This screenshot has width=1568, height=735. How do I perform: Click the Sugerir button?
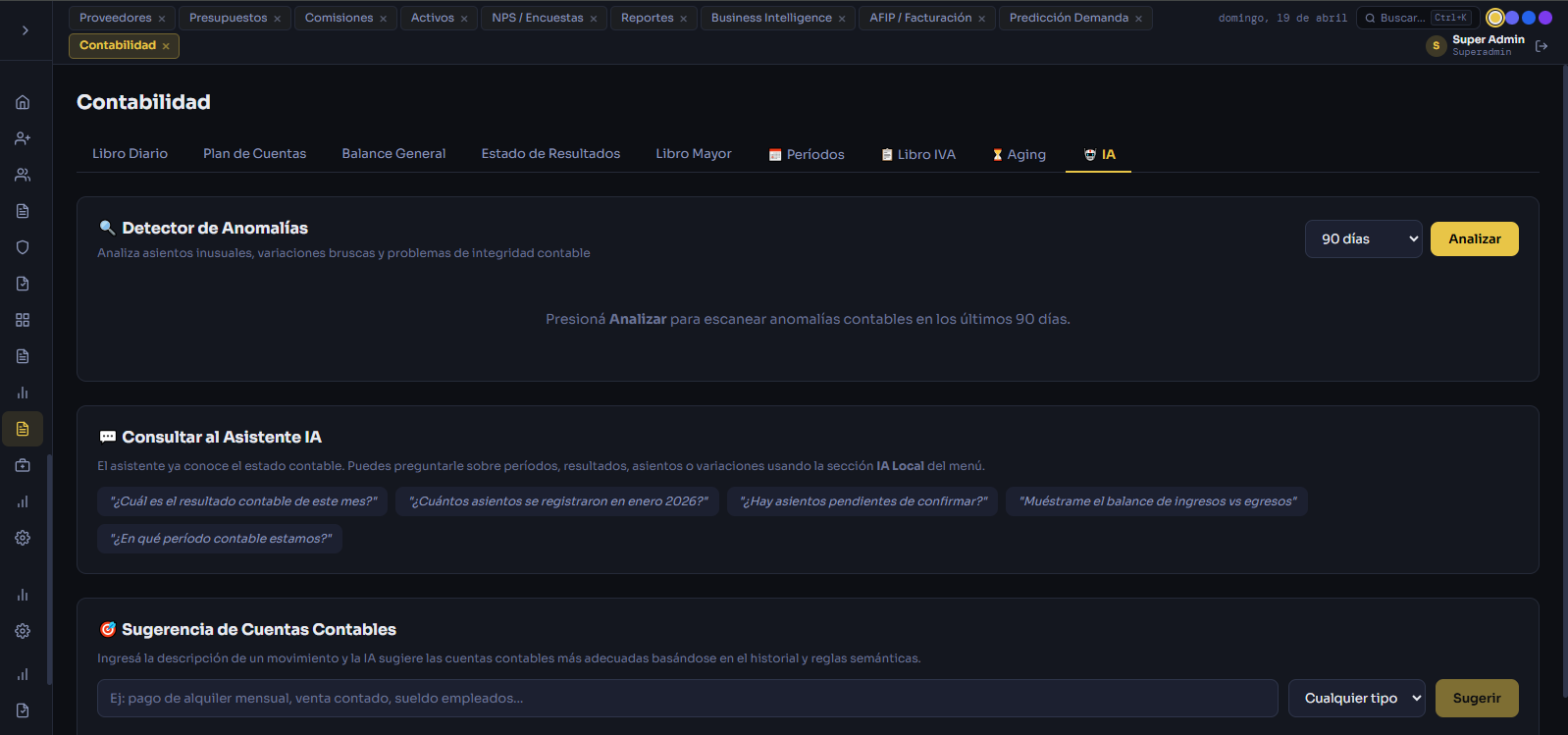click(1476, 699)
